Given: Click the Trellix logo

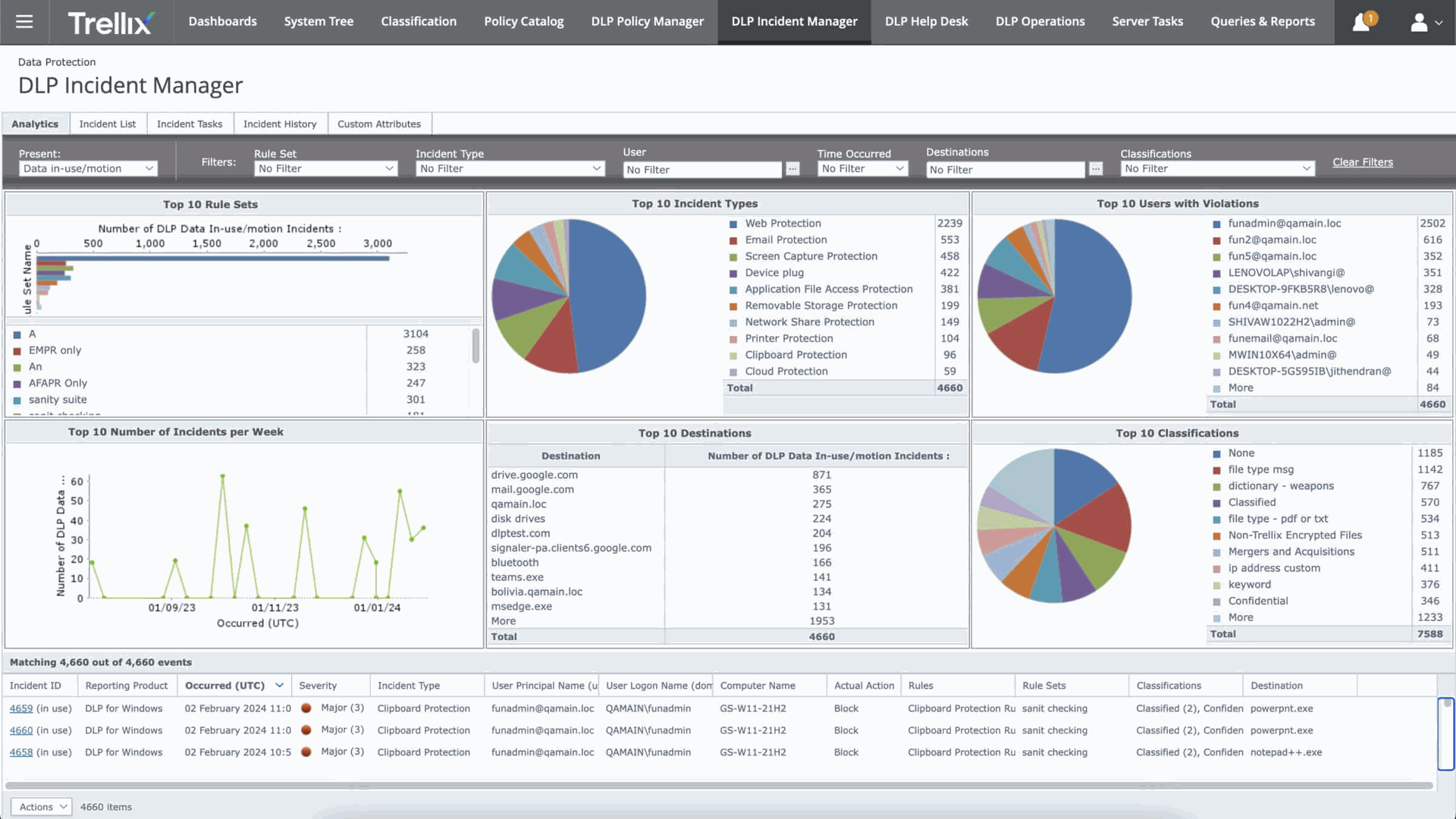Looking at the screenshot, I should coord(111,23).
